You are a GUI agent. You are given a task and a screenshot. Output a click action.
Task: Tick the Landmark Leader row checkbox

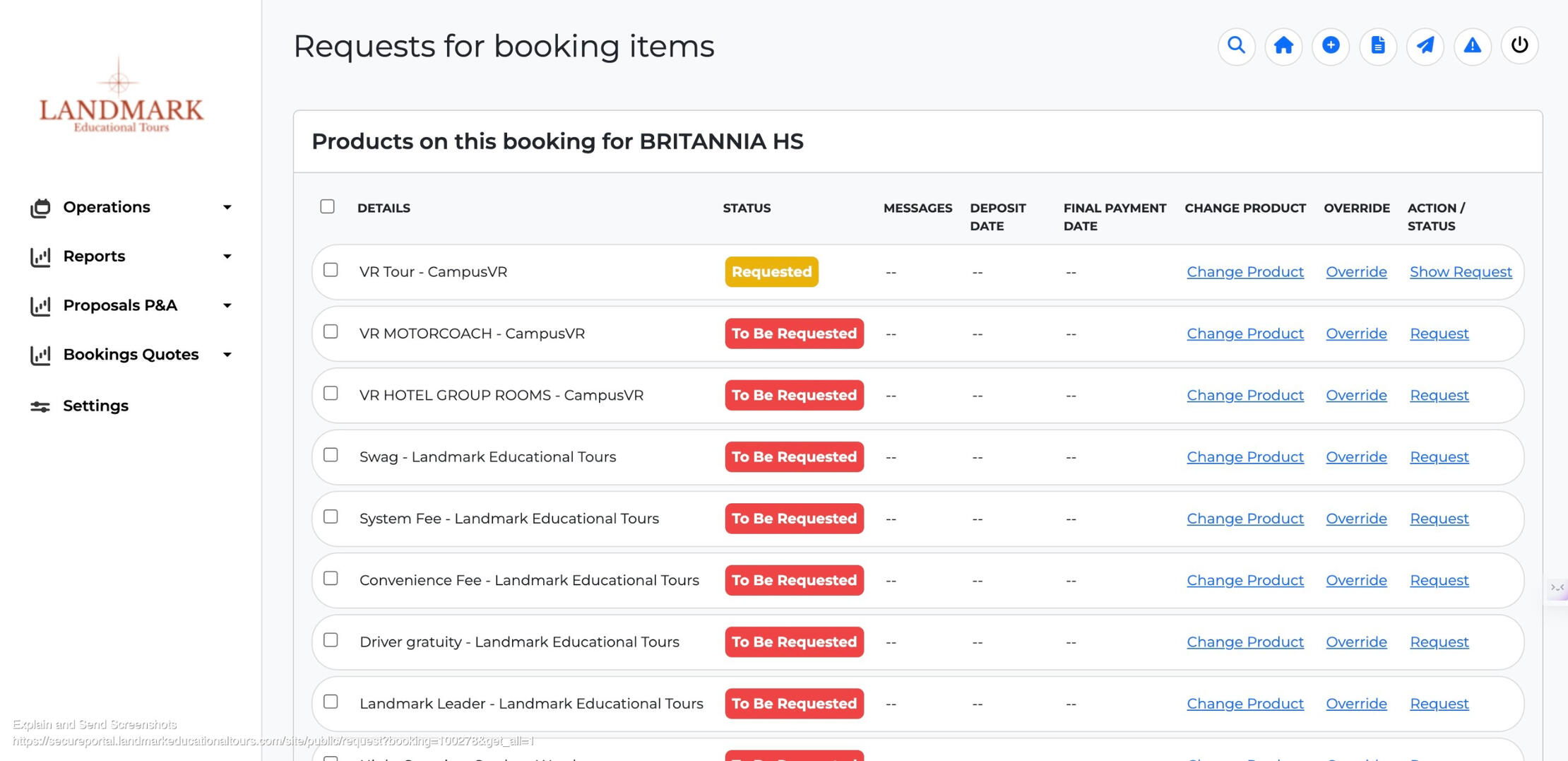tap(331, 702)
